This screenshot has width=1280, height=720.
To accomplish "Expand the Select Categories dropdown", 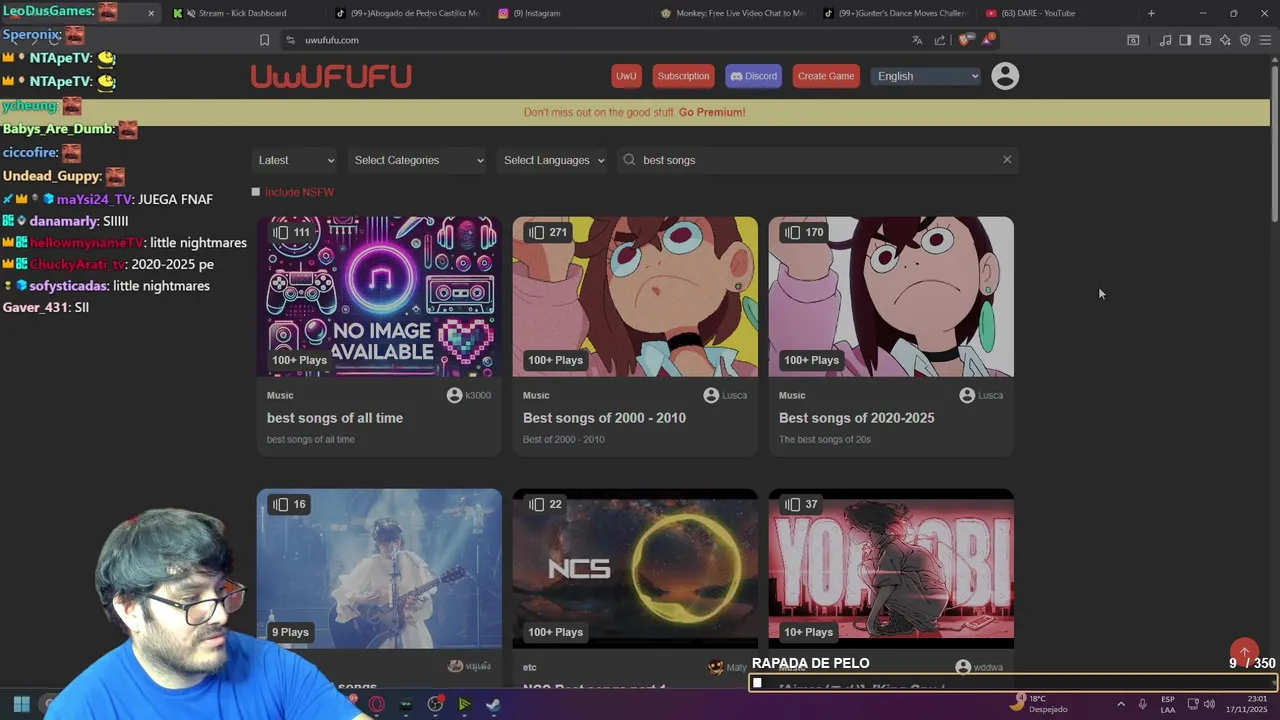I will coord(418,160).
